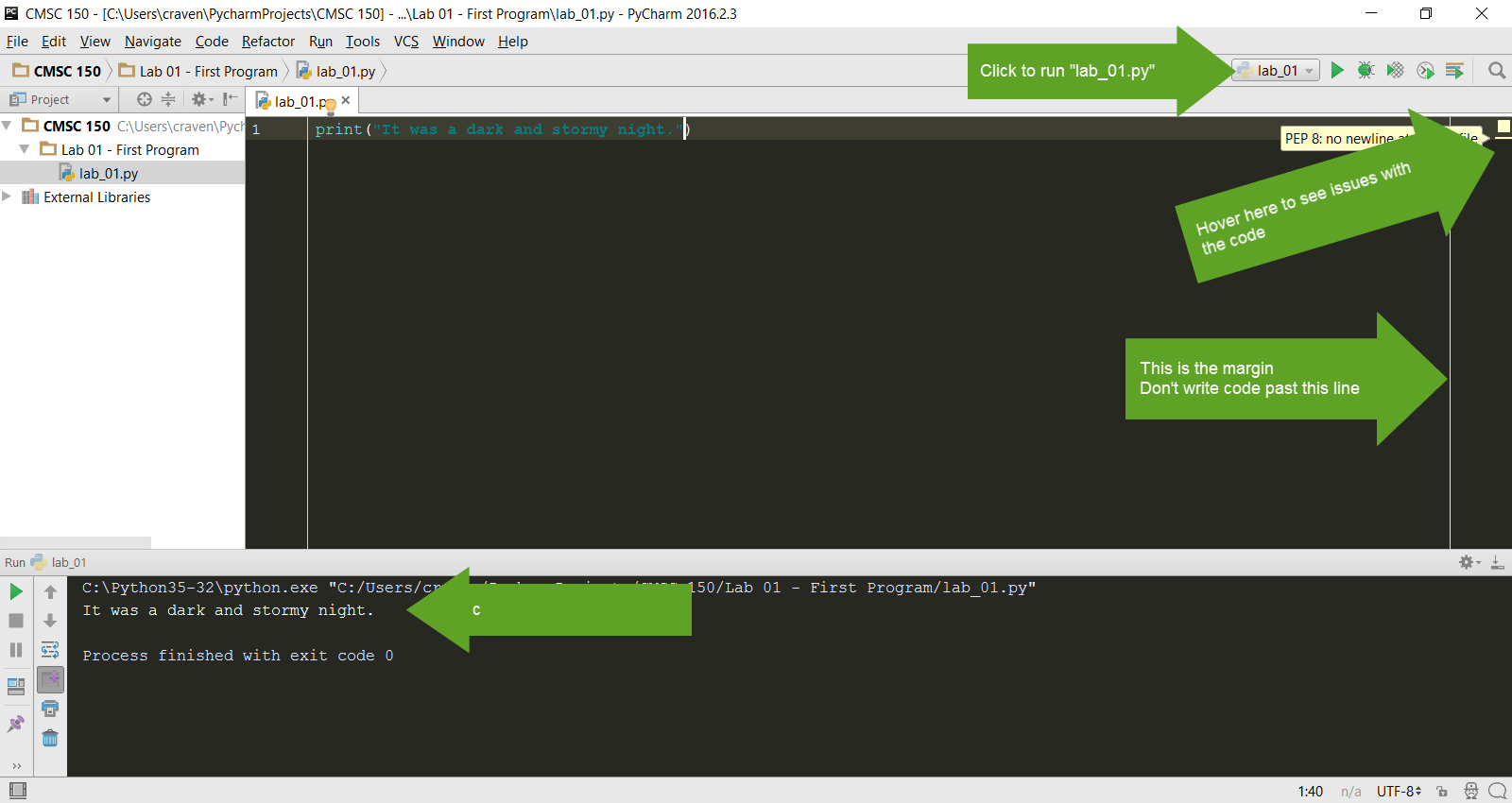Screen dimensions: 1512x803
Task: Click up arrow in Run toolbar
Action: pos(50,591)
